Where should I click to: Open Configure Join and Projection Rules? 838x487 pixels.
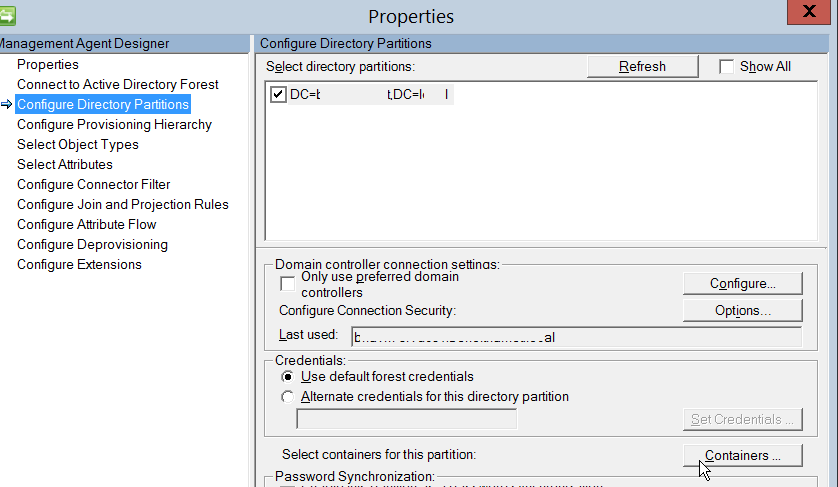click(x=122, y=205)
